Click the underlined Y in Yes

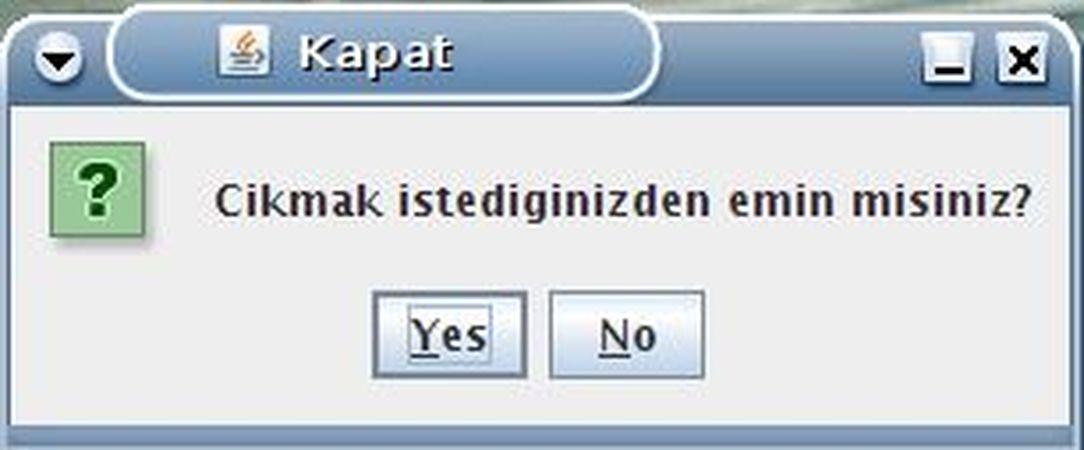coord(425,335)
